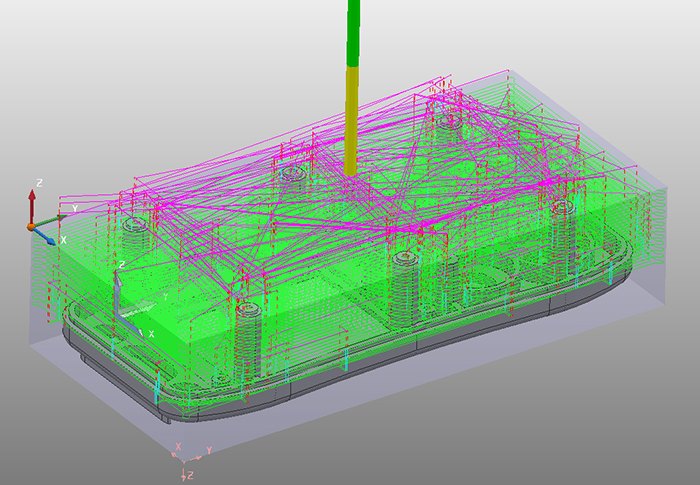Click the white Y label near the green axis

[x=75, y=209]
